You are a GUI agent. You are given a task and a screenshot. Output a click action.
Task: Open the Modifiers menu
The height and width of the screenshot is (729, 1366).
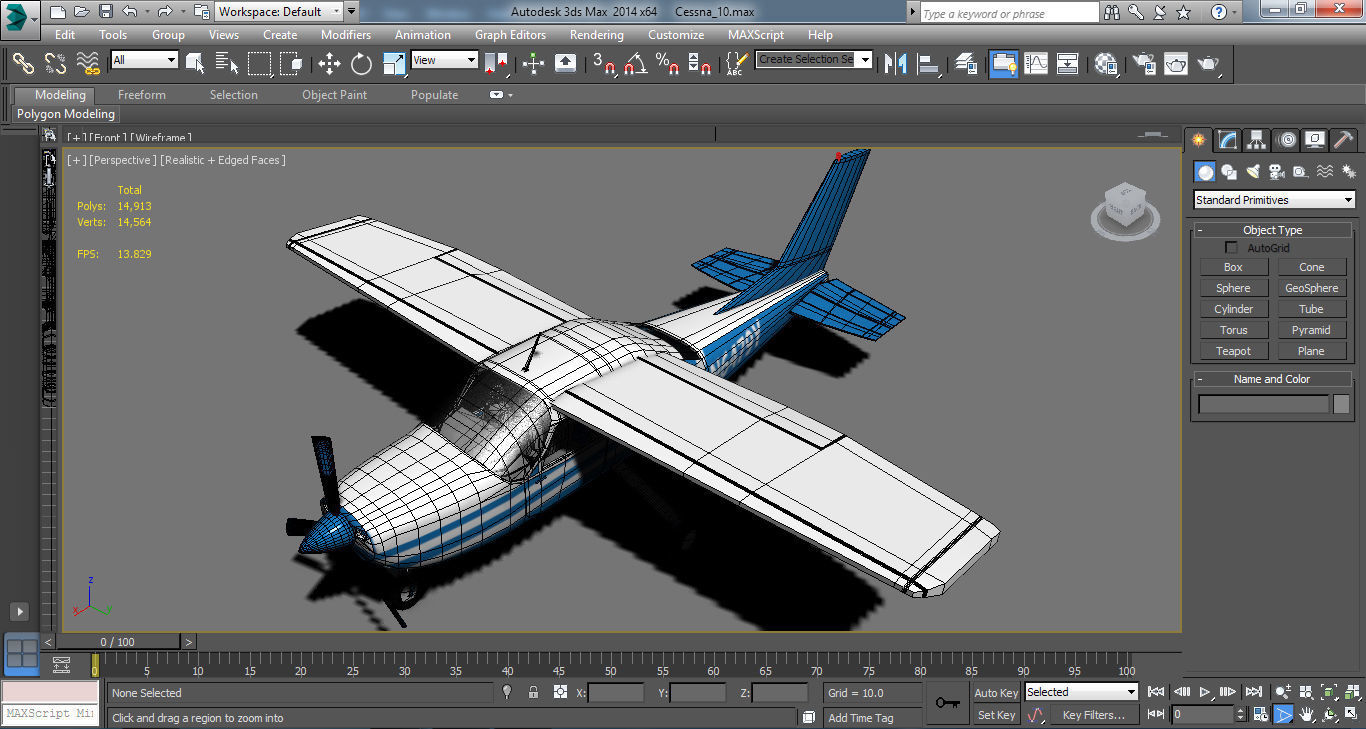(346, 34)
